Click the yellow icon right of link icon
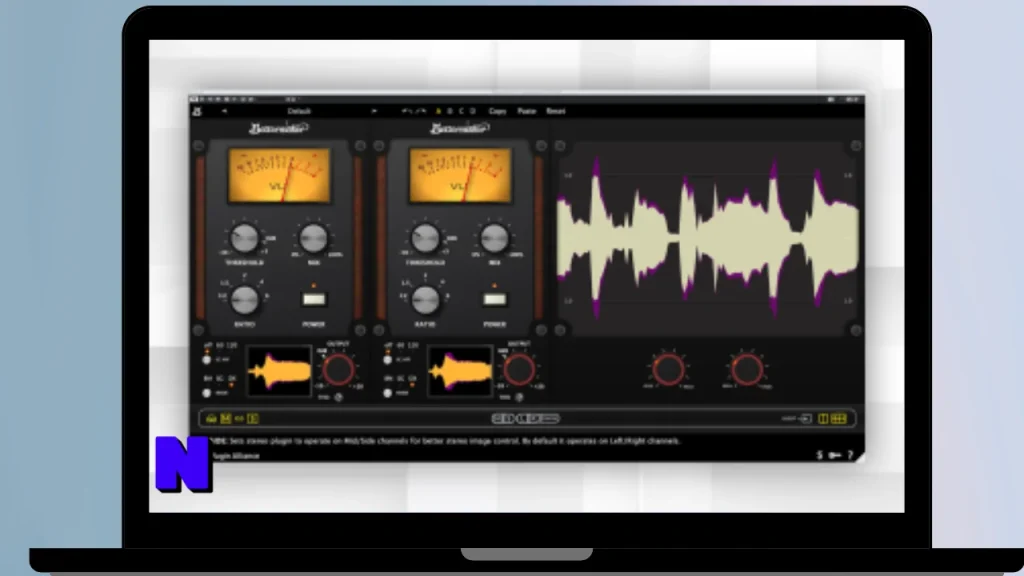Screen dimensions: 1024x576 (253, 419)
